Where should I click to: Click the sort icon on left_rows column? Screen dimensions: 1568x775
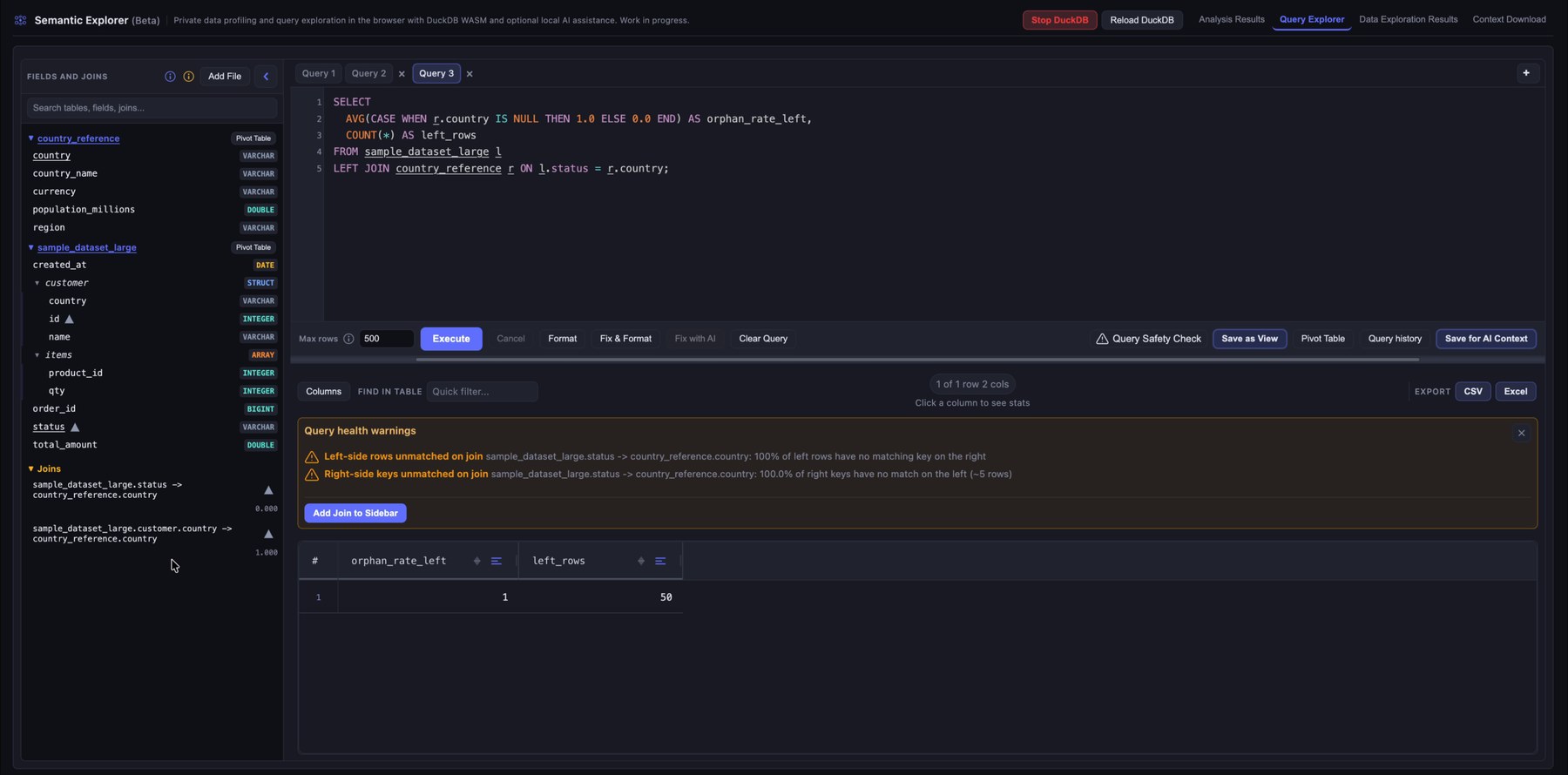click(641, 561)
